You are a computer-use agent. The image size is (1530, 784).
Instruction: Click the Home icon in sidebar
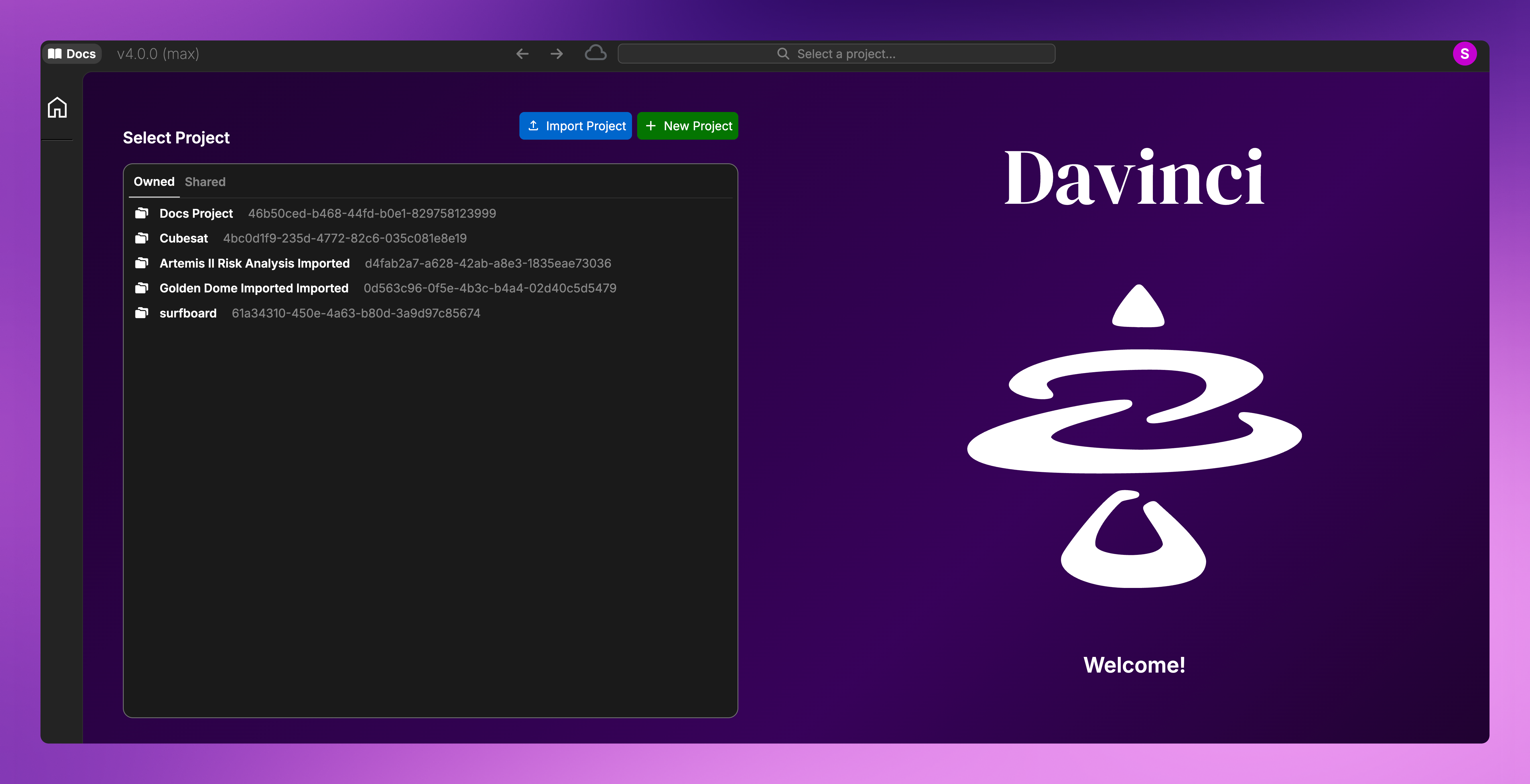(x=57, y=107)
